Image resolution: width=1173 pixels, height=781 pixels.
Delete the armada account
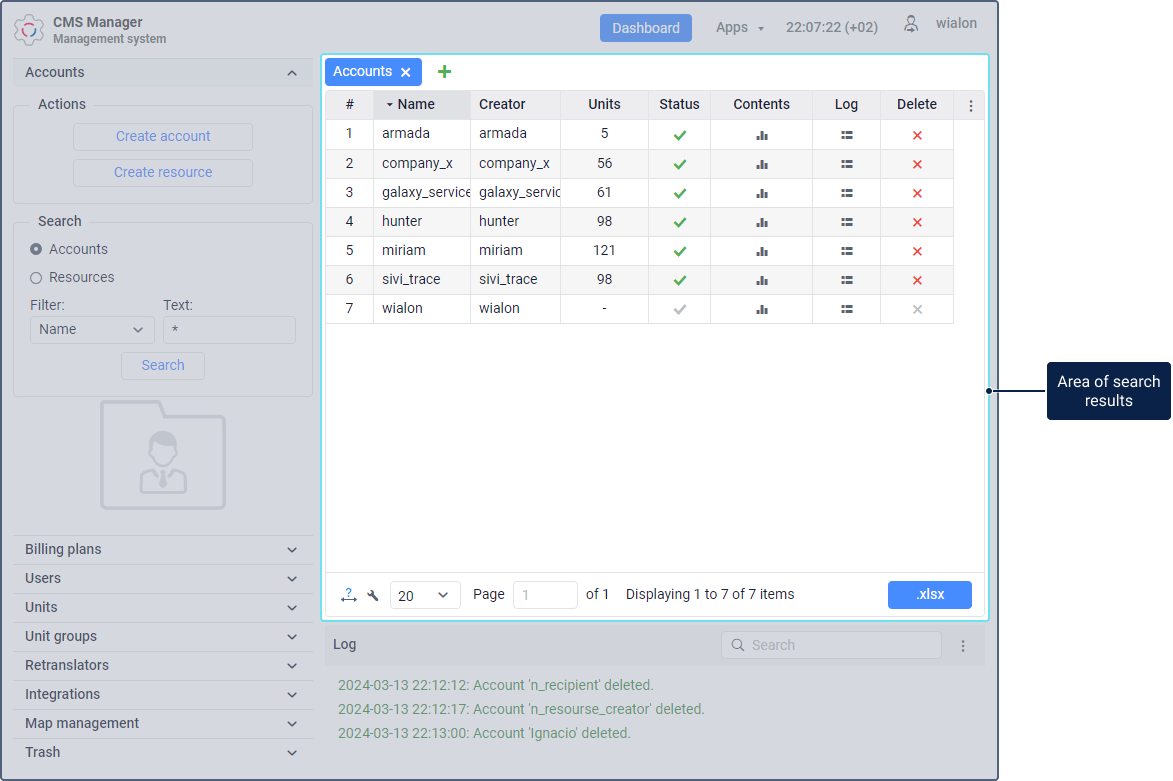point(917,135)
